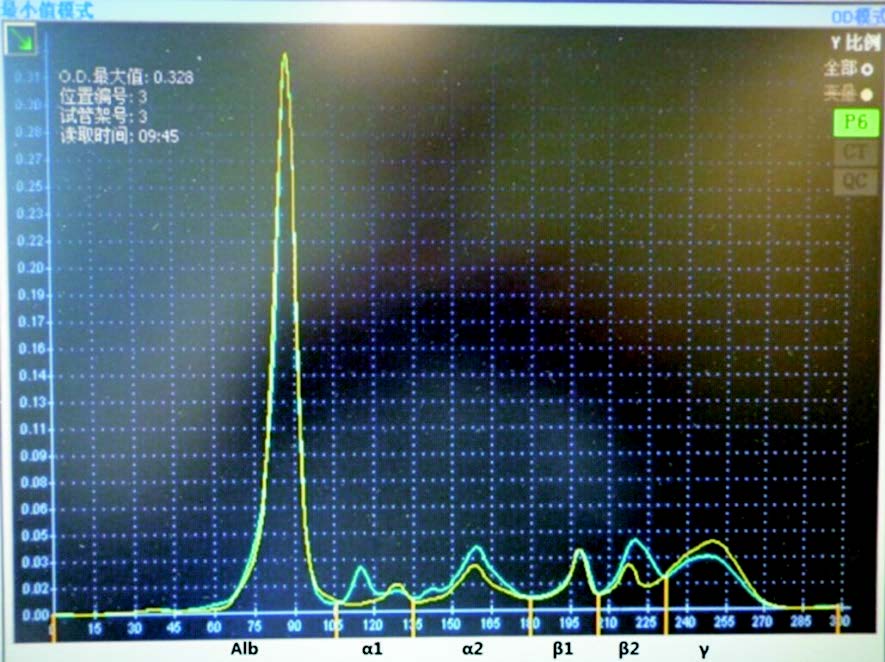Select orange fraction marker near 300
The width and height of the screenshot is (885, 662).
(x=839, y=619)
